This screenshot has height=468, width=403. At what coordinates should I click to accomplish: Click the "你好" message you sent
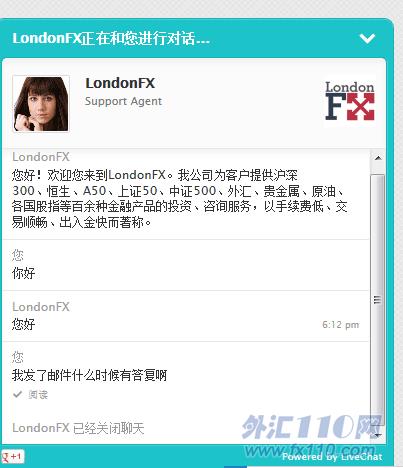(x=23, y=273)
